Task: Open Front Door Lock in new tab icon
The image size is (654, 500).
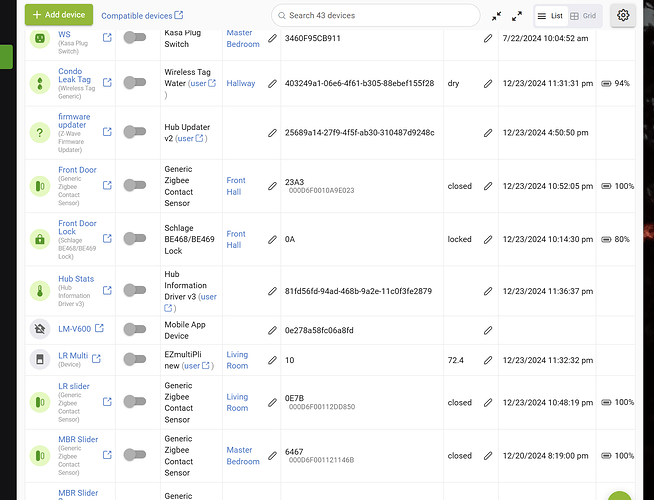Action: pyautogui.click(x=107, y=239)
